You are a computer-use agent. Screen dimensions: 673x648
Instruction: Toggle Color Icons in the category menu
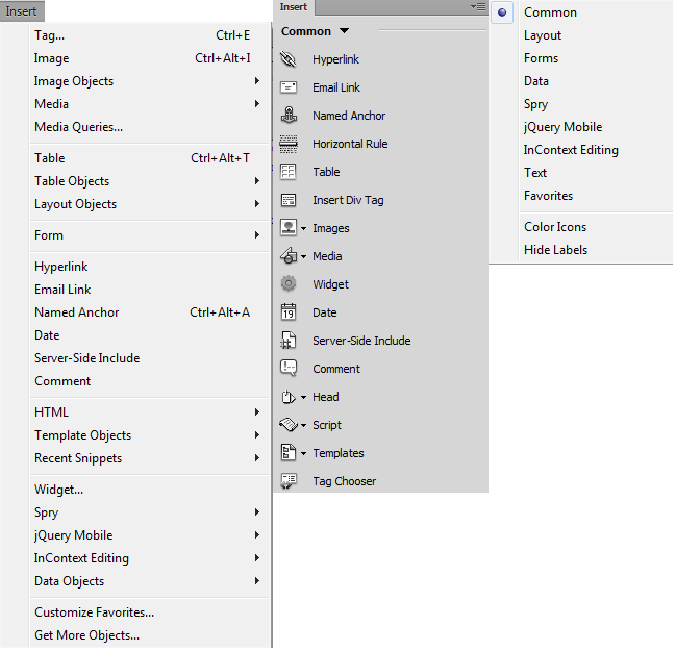click(555, 227)
